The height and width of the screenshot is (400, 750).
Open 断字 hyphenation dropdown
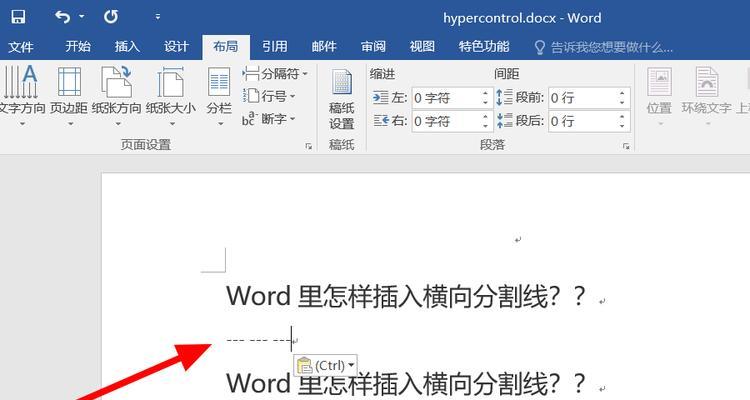[269, 119]
